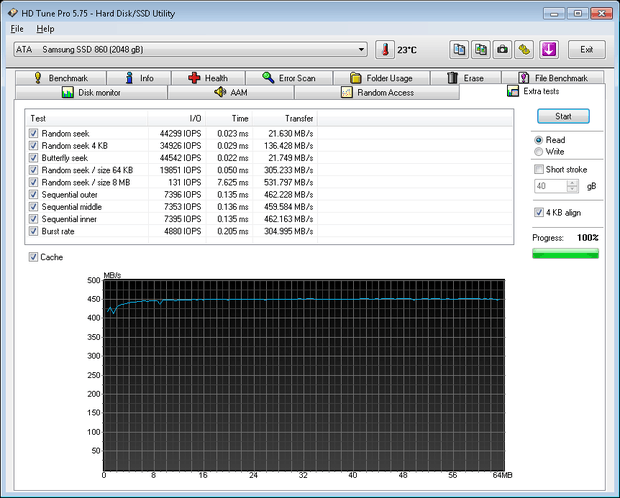Uncheck the Burst rate test
The image size is (620, 498).
(x=33, y=231)
